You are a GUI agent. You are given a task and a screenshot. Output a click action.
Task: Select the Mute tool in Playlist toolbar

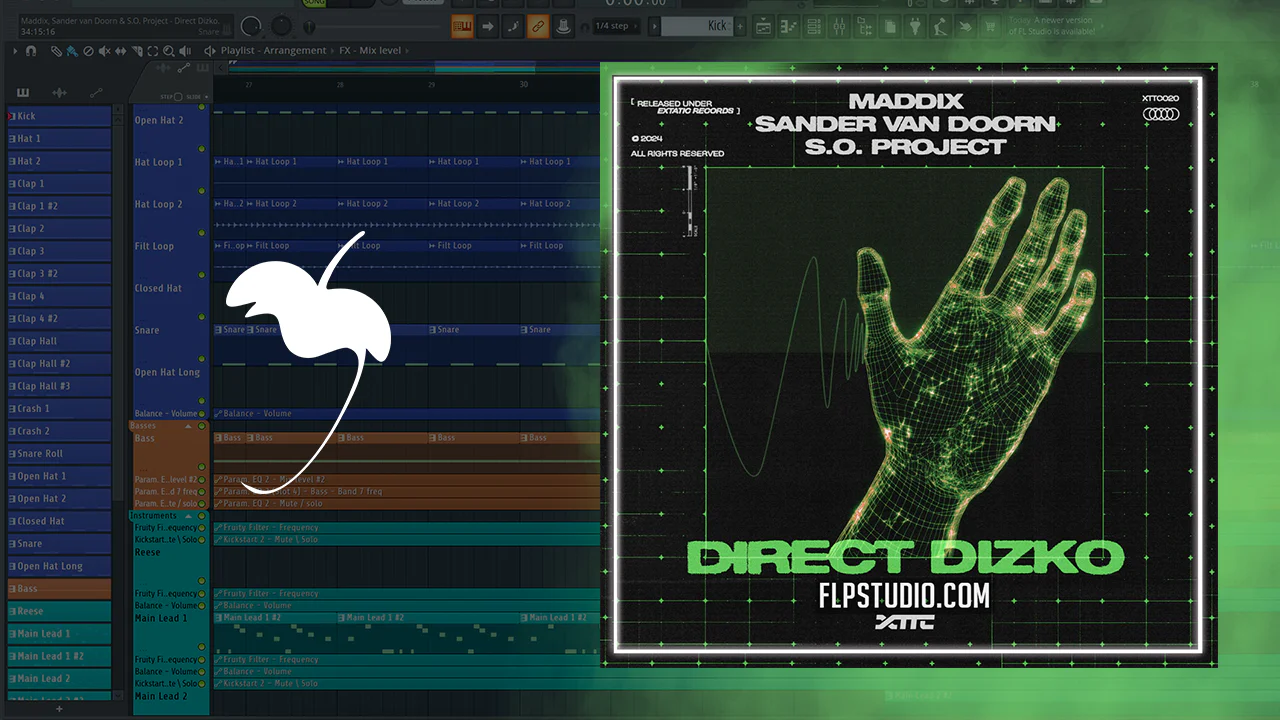coord(104,50)
